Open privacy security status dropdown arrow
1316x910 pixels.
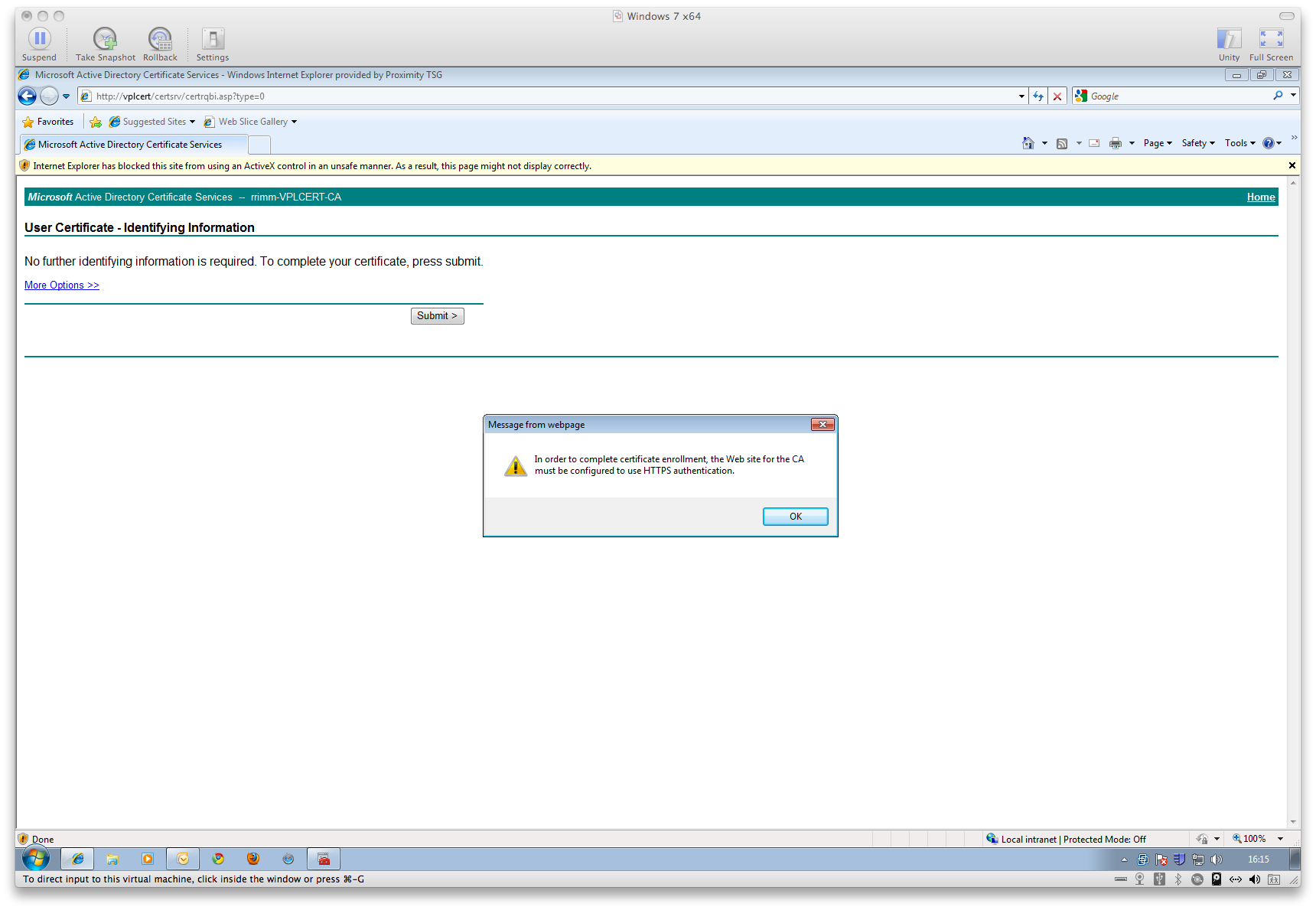pyautogui.click(x=1217, y=840)
